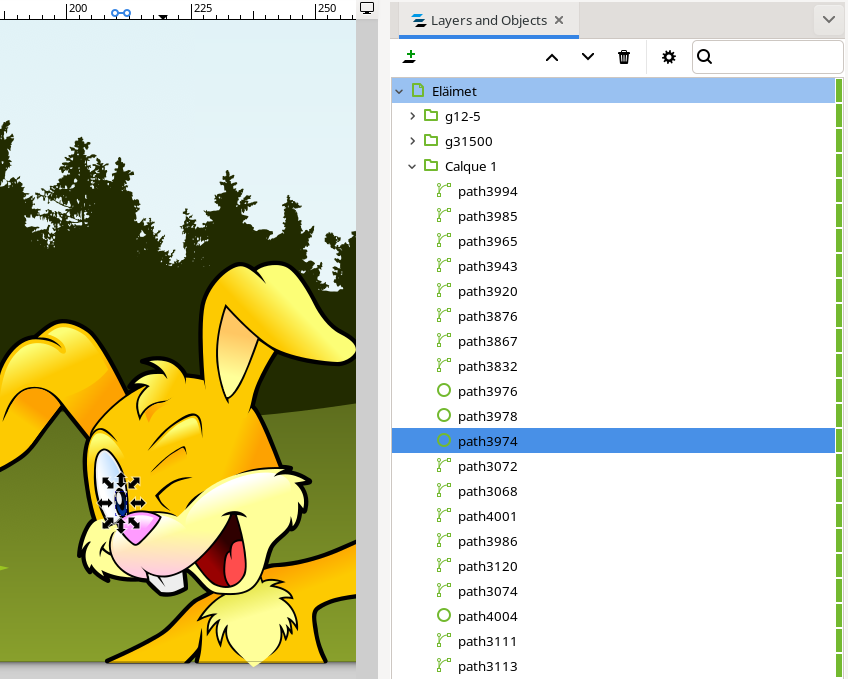Viewport: 848px width, 679px height.
Task: Click the circle icon beside path3978
Action: pyautogui.click(x=444, y=415)
